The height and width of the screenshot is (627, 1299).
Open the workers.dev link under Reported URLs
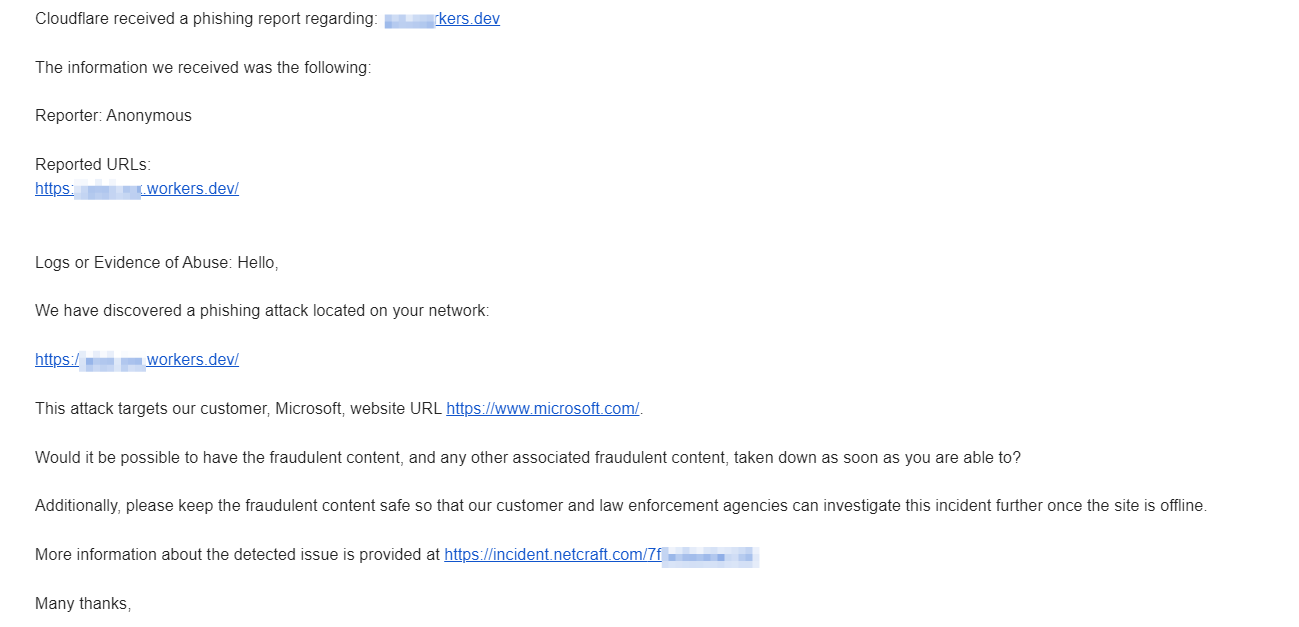point(137,188)
